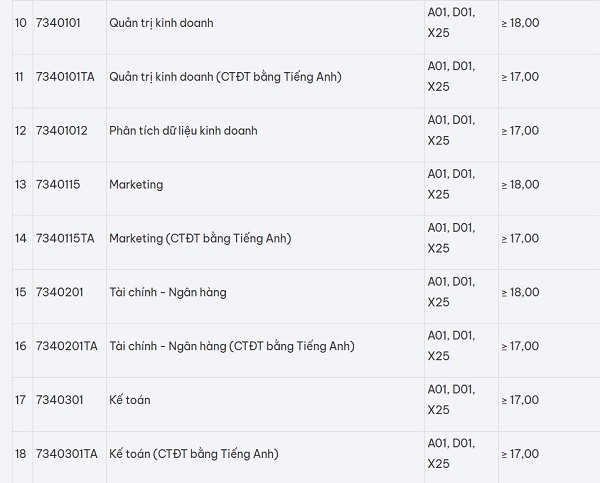The width and height of the screenshot is (600, 483).
Task: Click Phân tích dữ liệu kinh doanh text
Action: click(183, 131)
